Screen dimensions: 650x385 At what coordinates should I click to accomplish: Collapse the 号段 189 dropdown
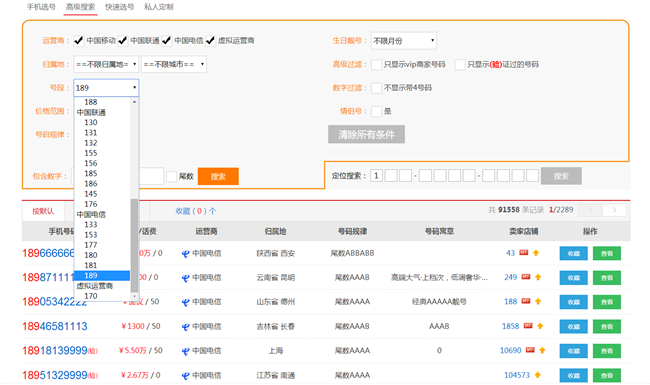coord(106,88)
